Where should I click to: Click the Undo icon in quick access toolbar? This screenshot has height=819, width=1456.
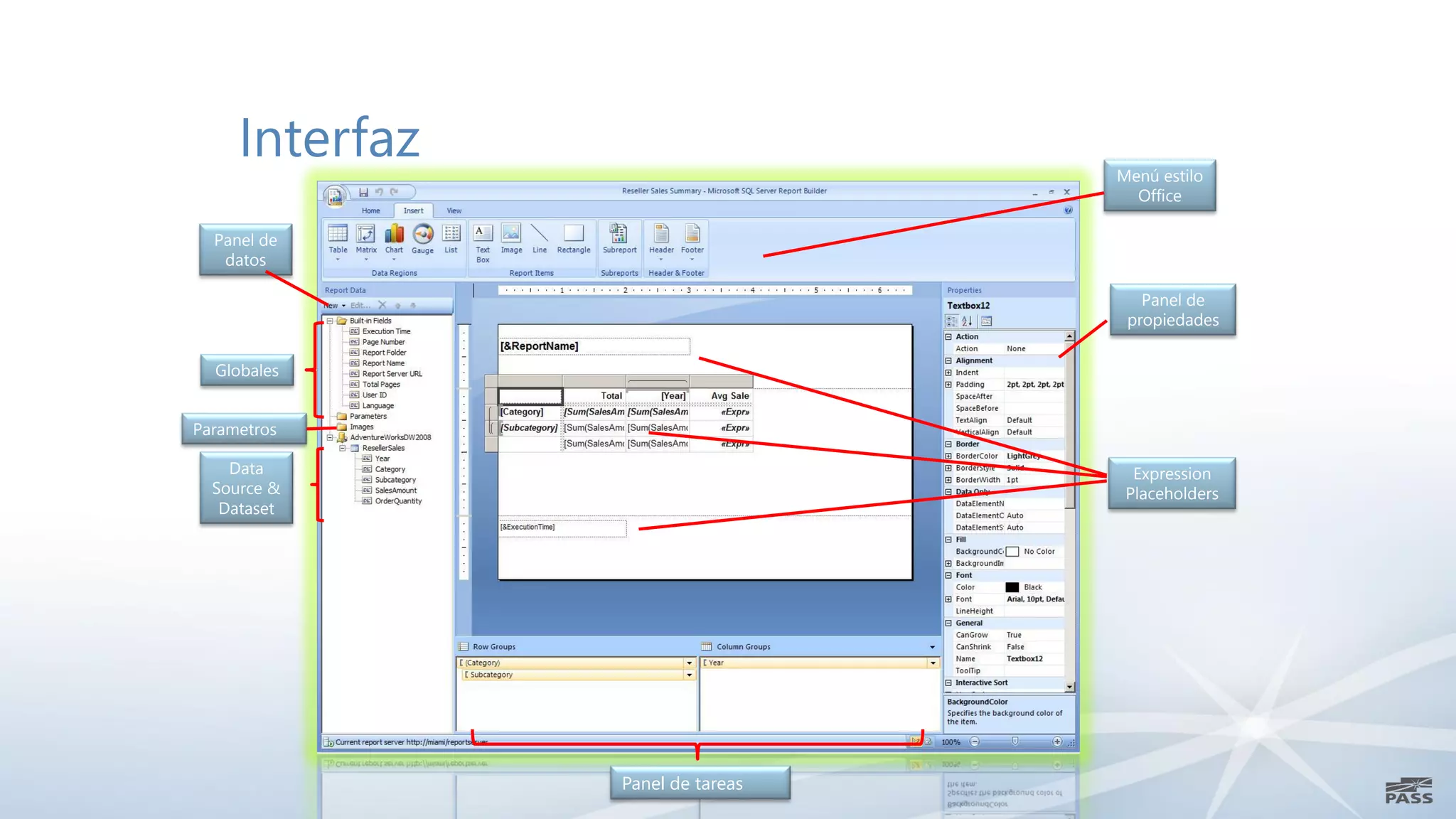click(x=379, y=192)
